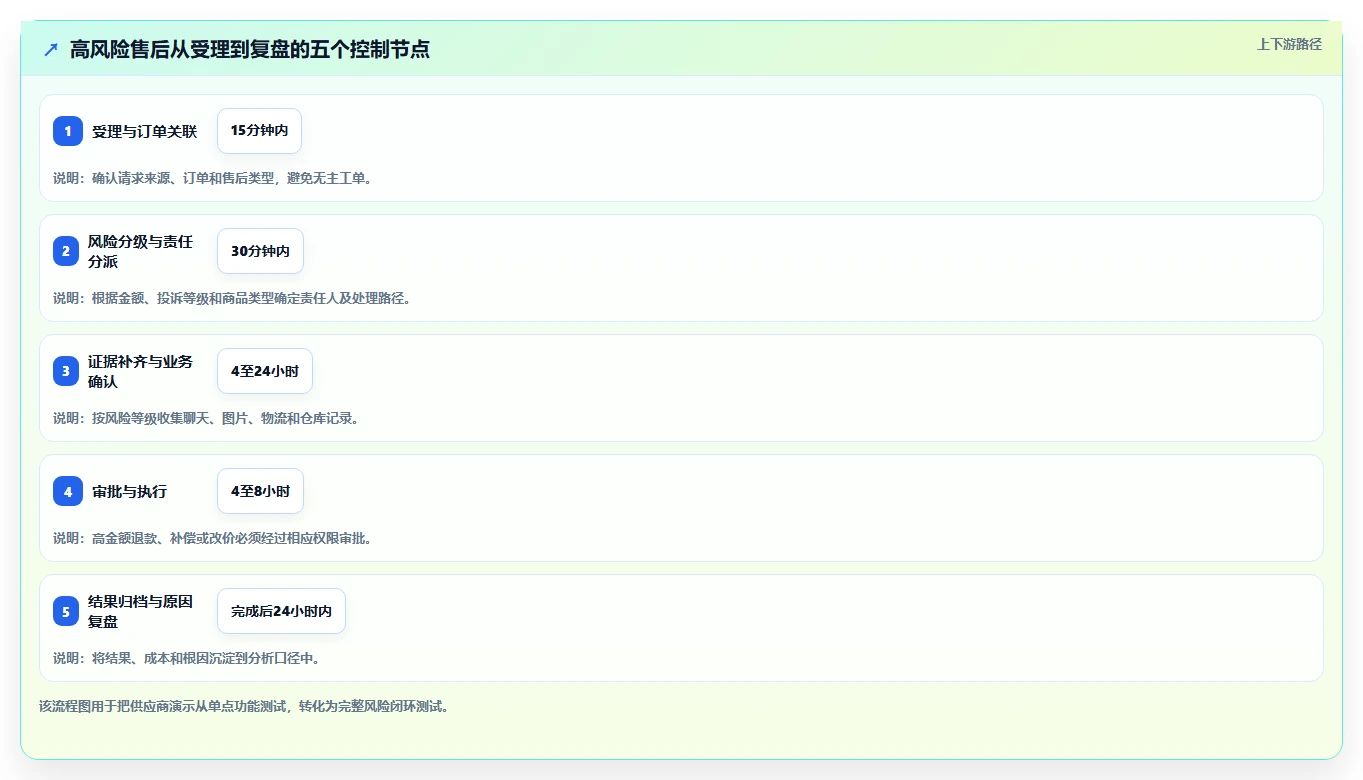The image size is (1363, 780).
Task: Click the 4至8小时 time pill
Action: pos(260,491)
